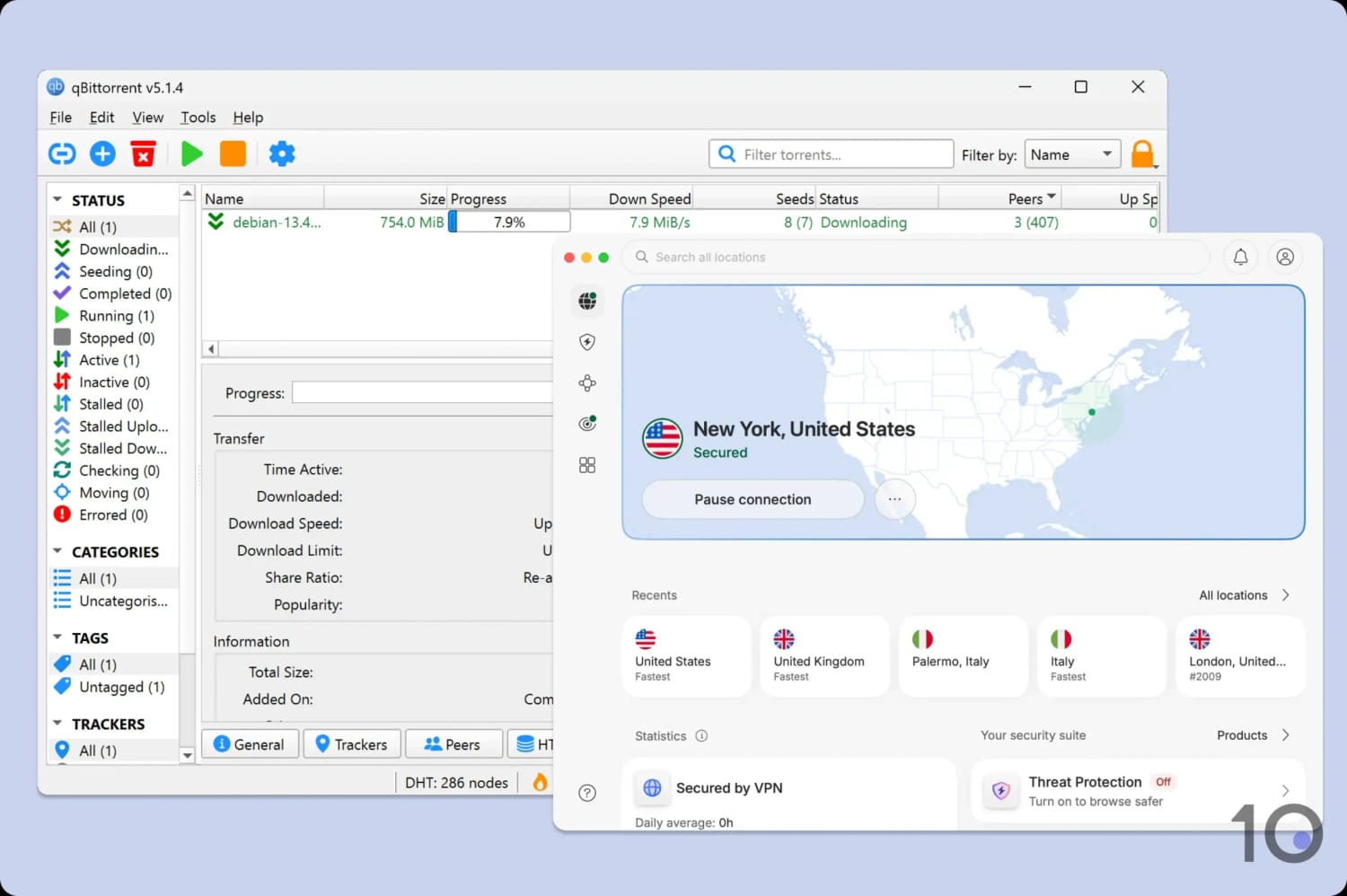Viewport: 1347px width, 896px height.
Task: Open the Edit menu
Action: pos(101,117)
